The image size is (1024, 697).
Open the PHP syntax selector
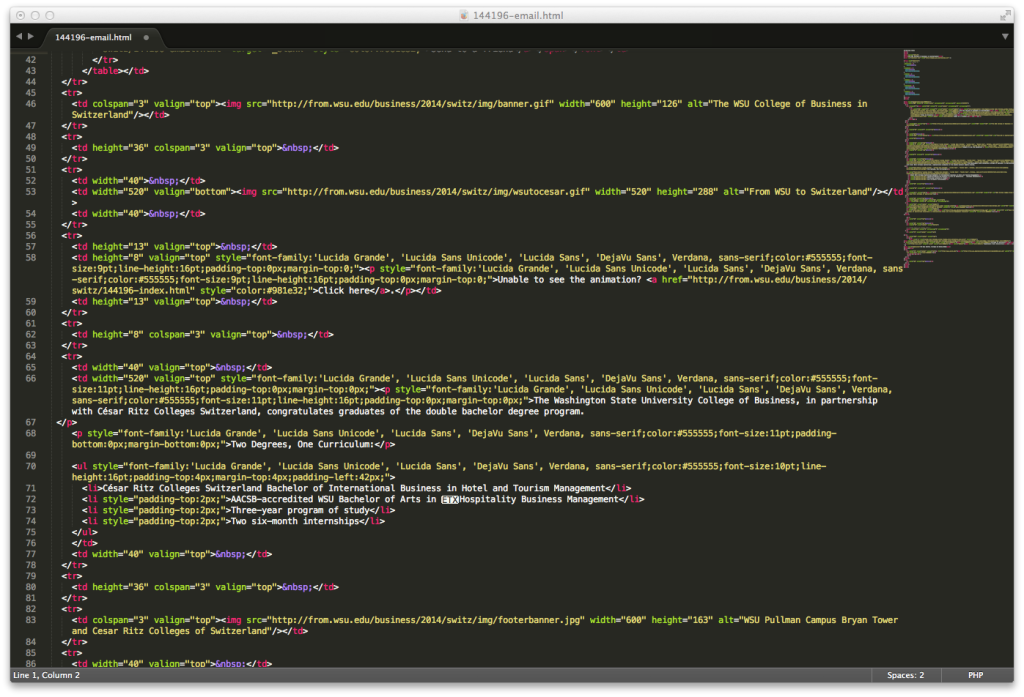tap(975, 675)
